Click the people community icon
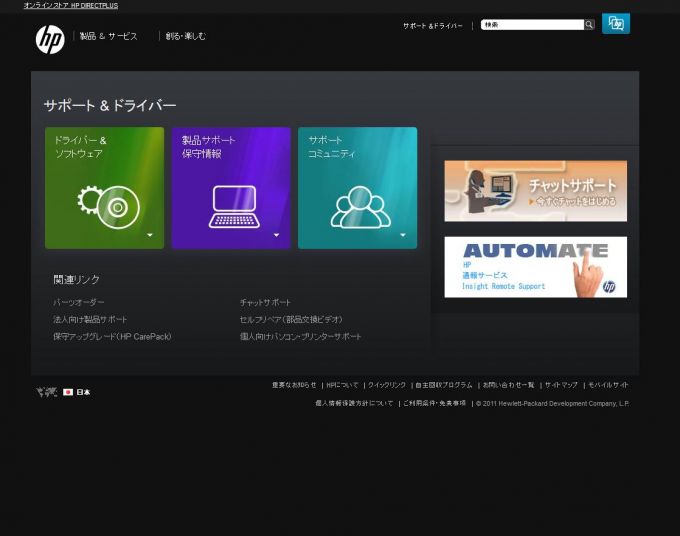 click(360, 207)
